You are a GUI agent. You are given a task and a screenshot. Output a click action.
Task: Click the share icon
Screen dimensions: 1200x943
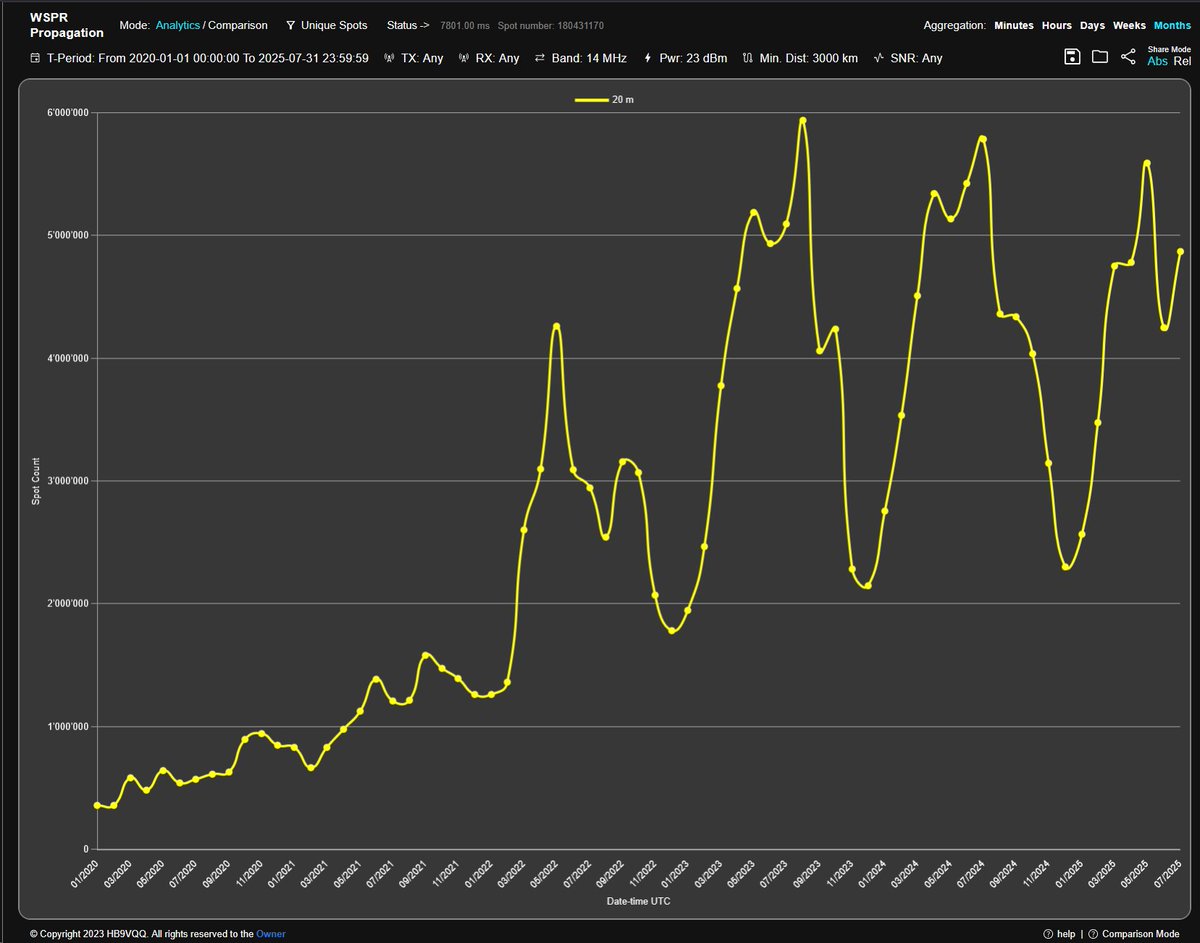pyautogui.click(x=1128, y=57)
